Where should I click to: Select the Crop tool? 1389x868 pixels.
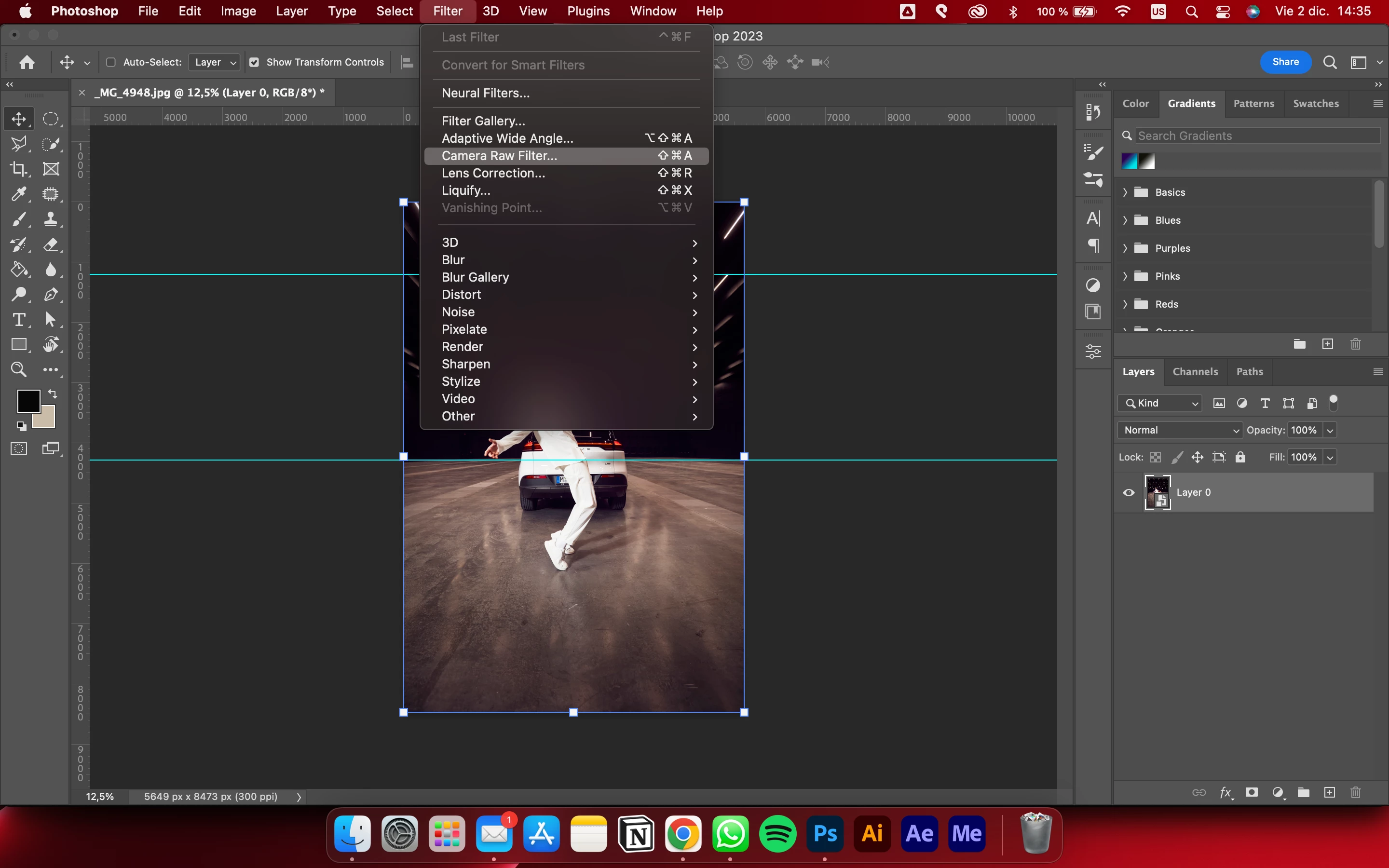pos(18,169)
